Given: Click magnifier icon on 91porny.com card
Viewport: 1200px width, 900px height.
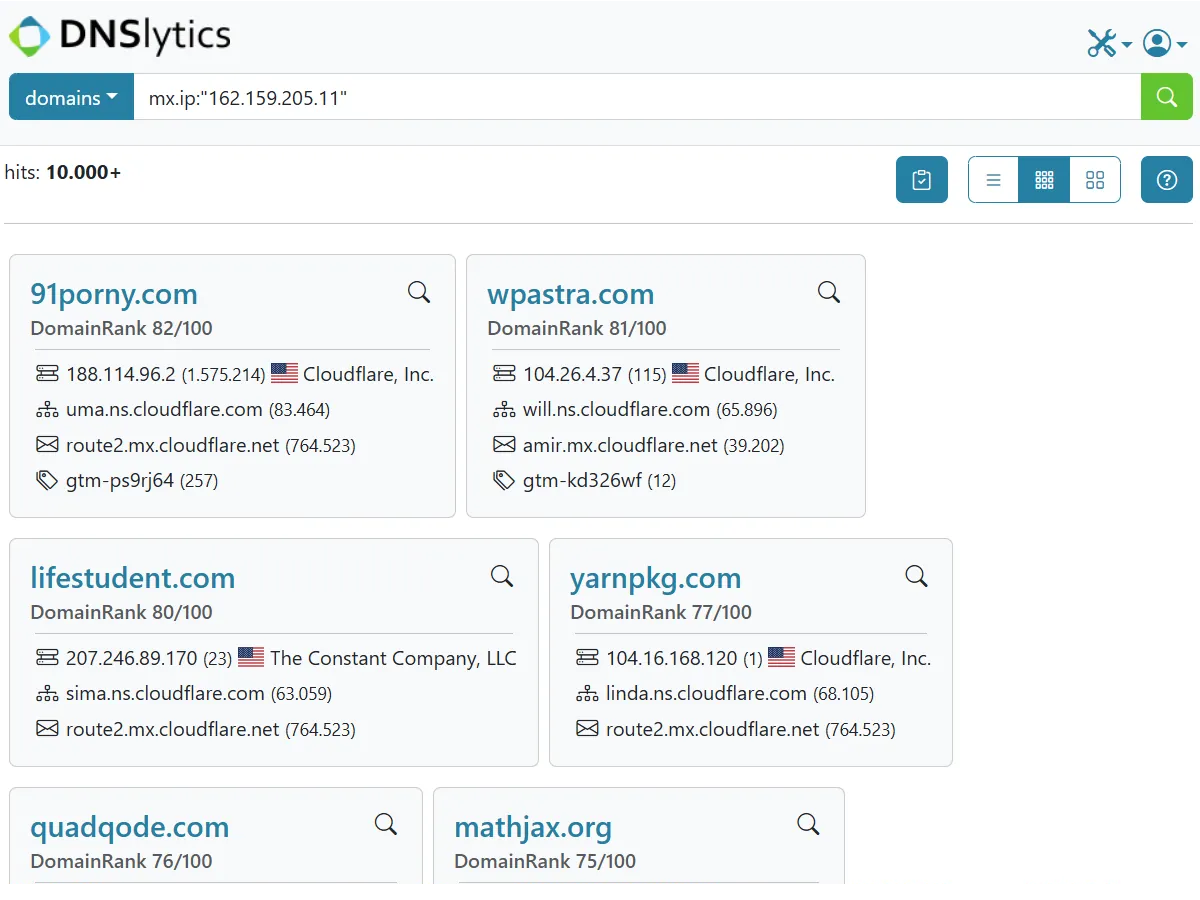Looking at the screenshot, I should [x=419, y=292].
